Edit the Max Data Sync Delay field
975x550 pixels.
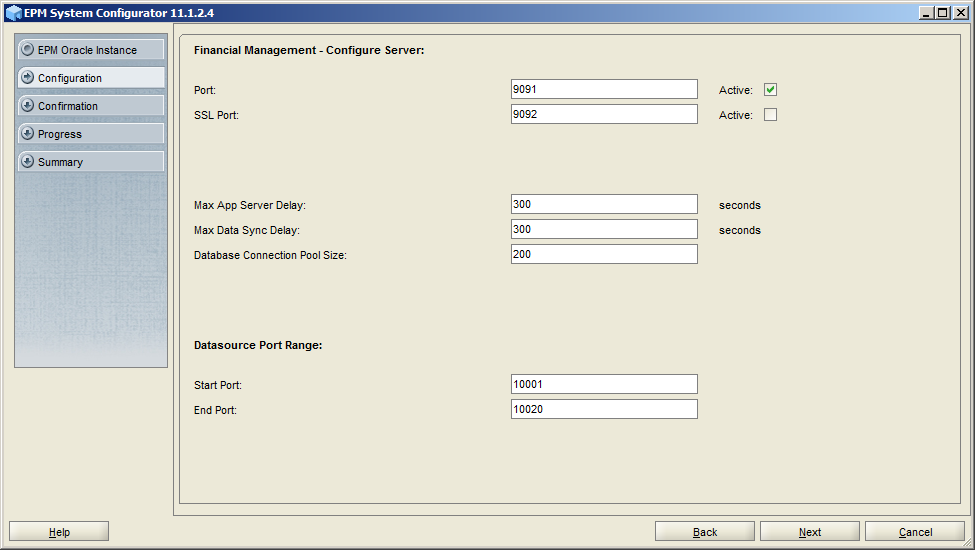(x=604, y=229)
